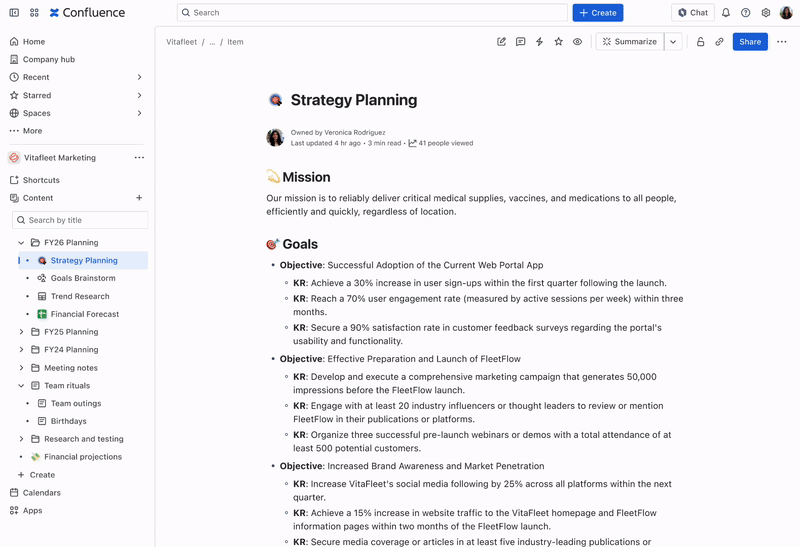Open the notifications bell
Image resolution: width=800 pixels, height=547 pixels.
point(726,13)
